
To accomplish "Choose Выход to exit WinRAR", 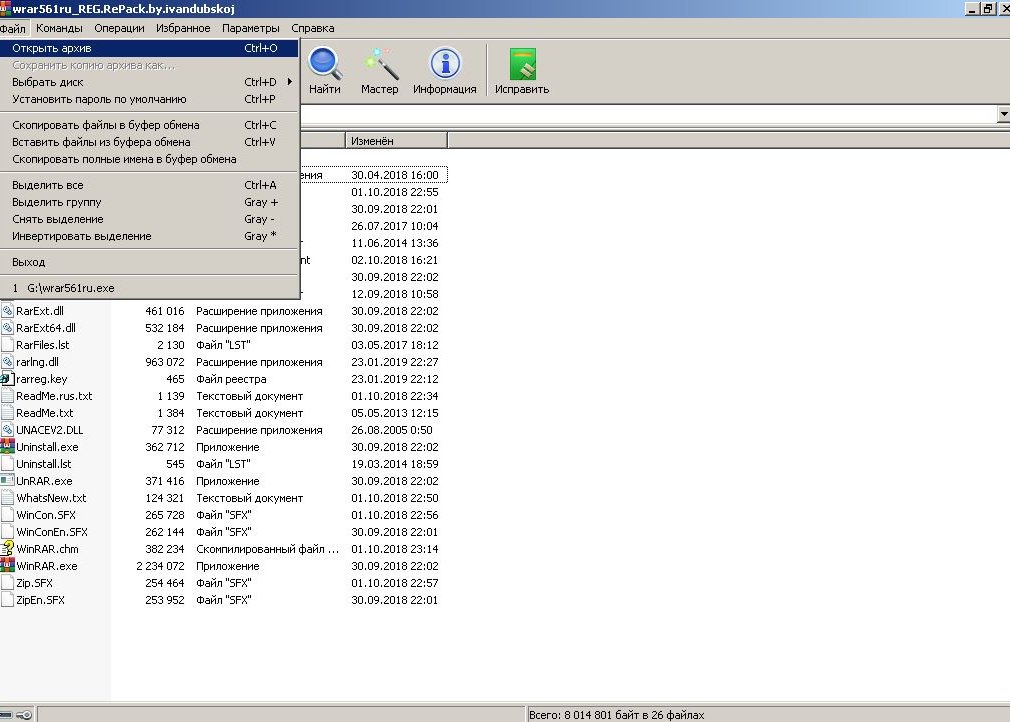I will click(149, 262).
